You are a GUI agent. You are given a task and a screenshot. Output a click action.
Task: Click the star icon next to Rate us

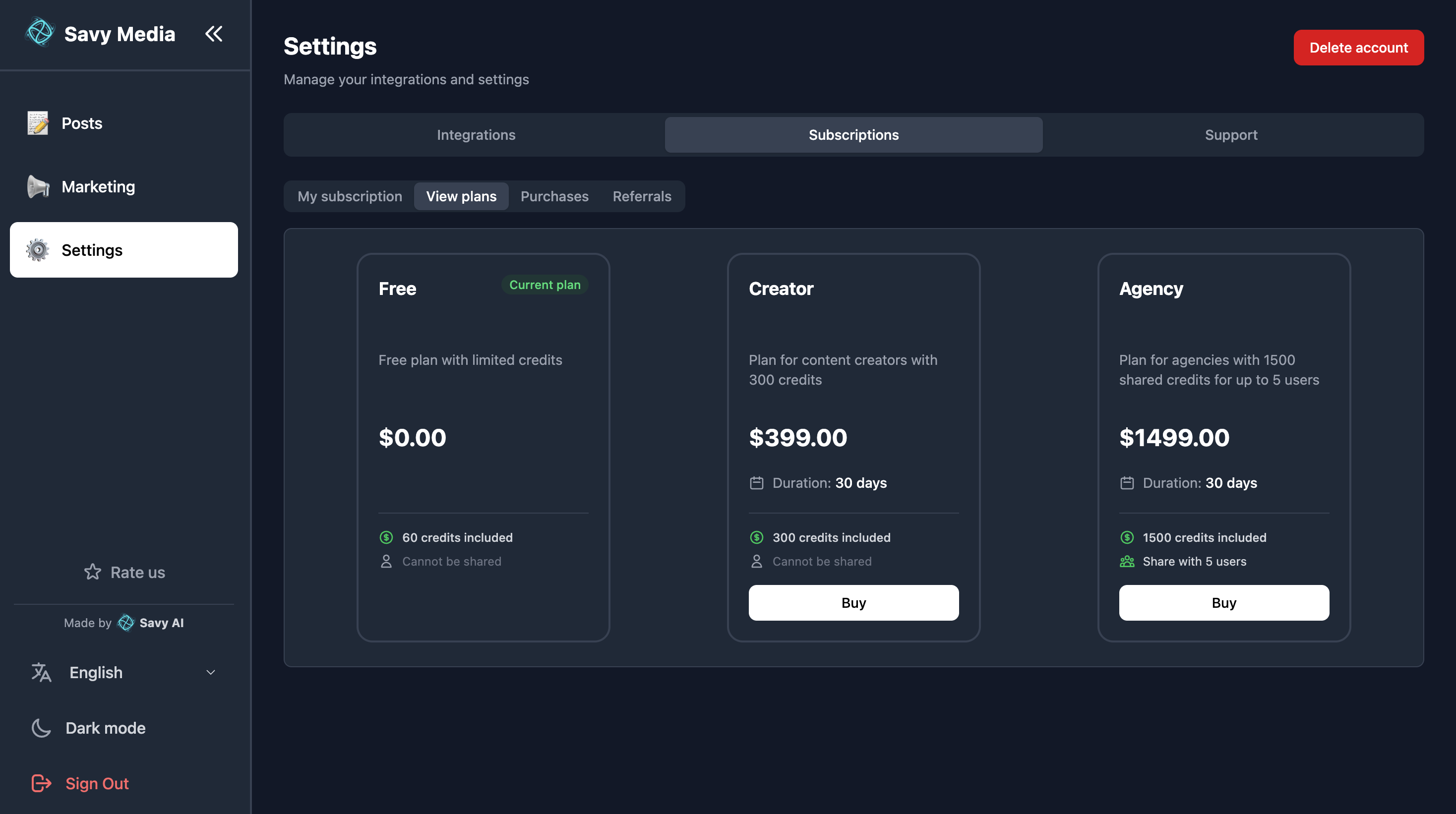[92, 572]
